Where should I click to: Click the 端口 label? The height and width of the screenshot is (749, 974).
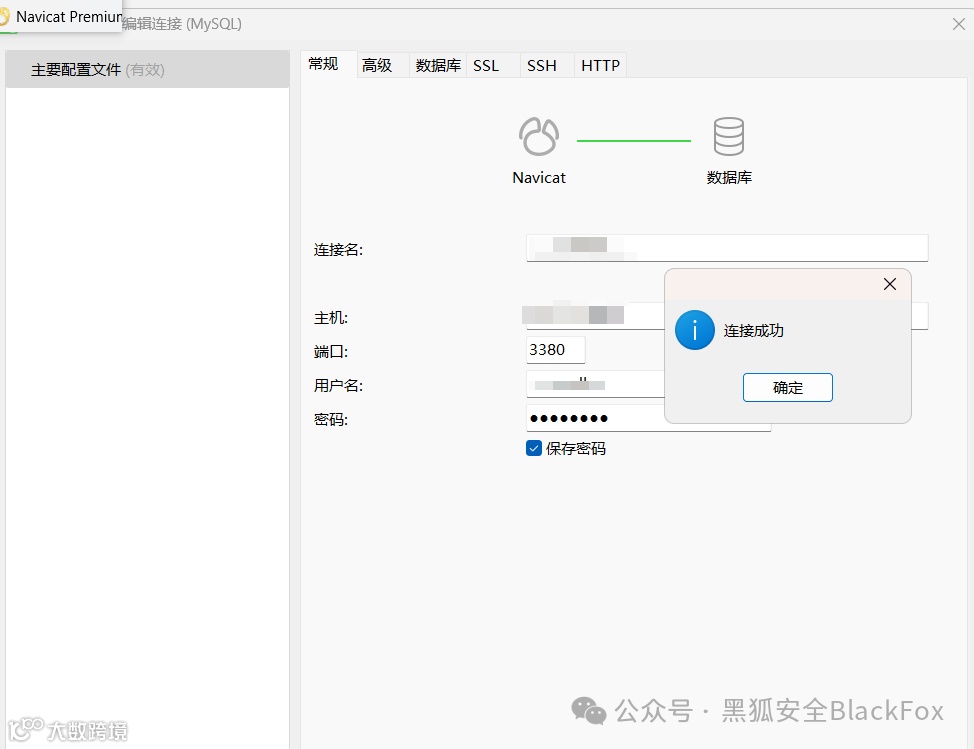pyautogui.click(x=330, y=352)
